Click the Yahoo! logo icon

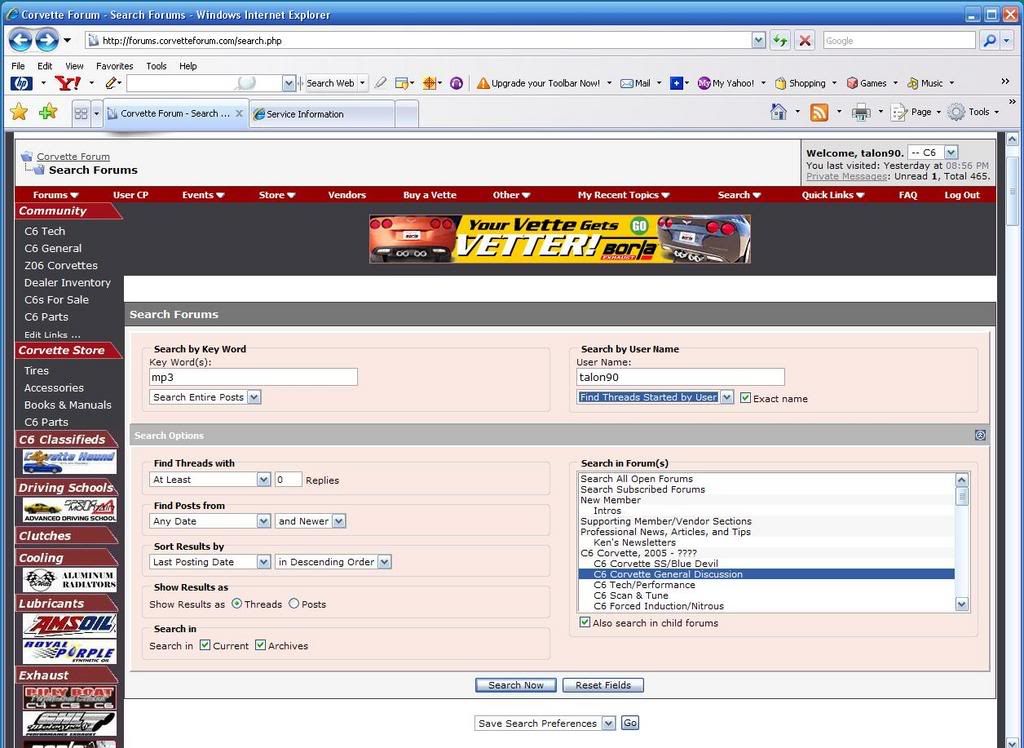[68, 83]
